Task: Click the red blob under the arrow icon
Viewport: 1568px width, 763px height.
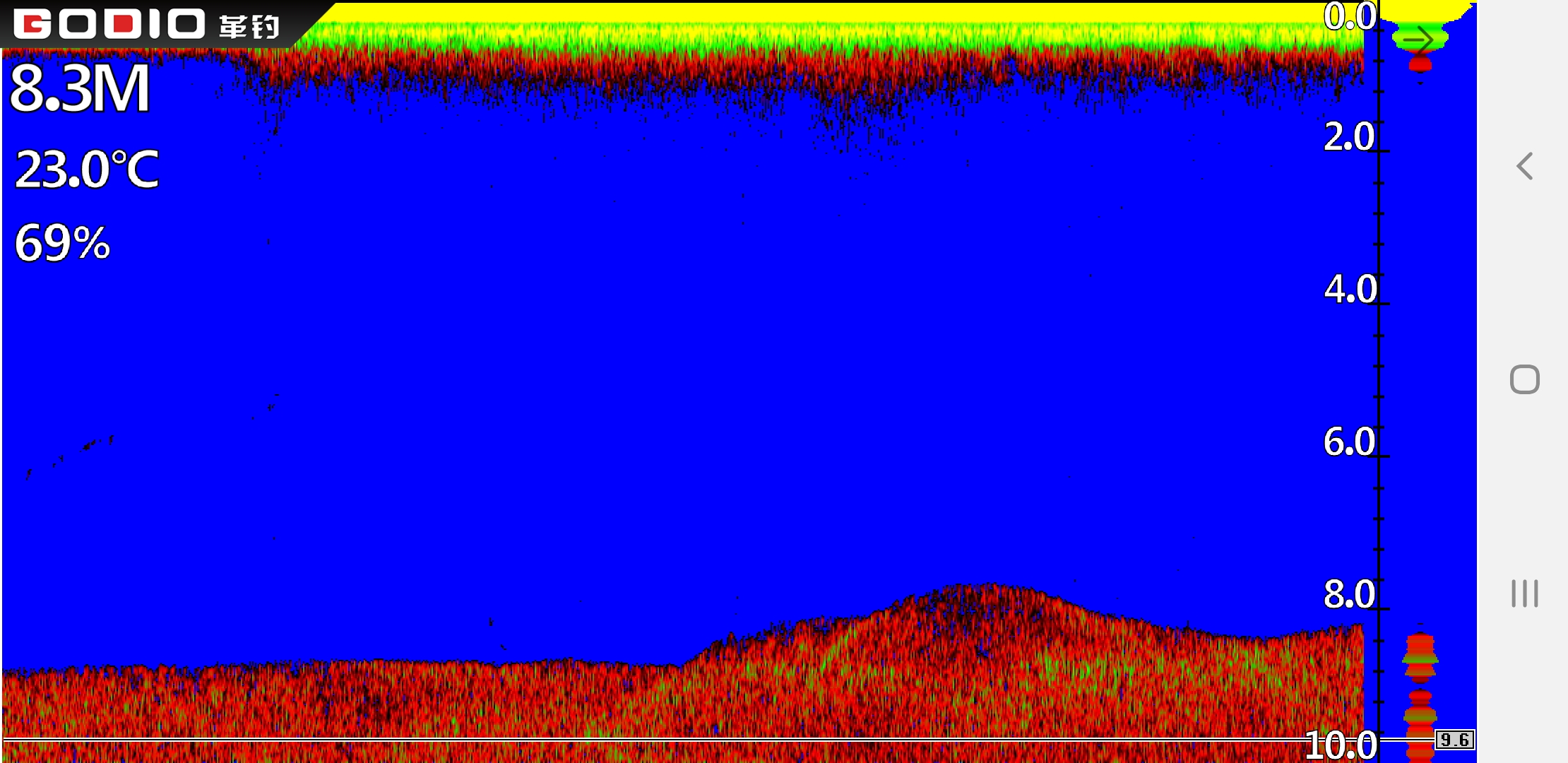Action: tap(1420, 65)
